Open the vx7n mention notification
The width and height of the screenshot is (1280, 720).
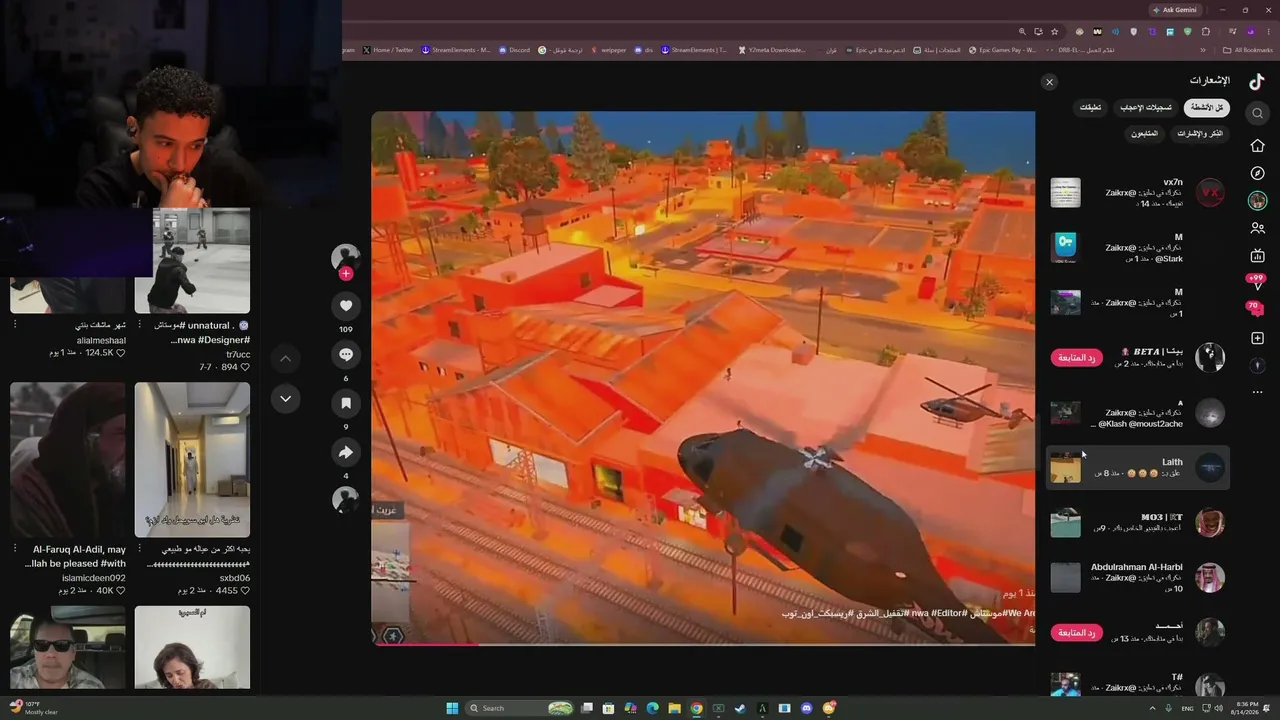click(x=1138, y=193)
